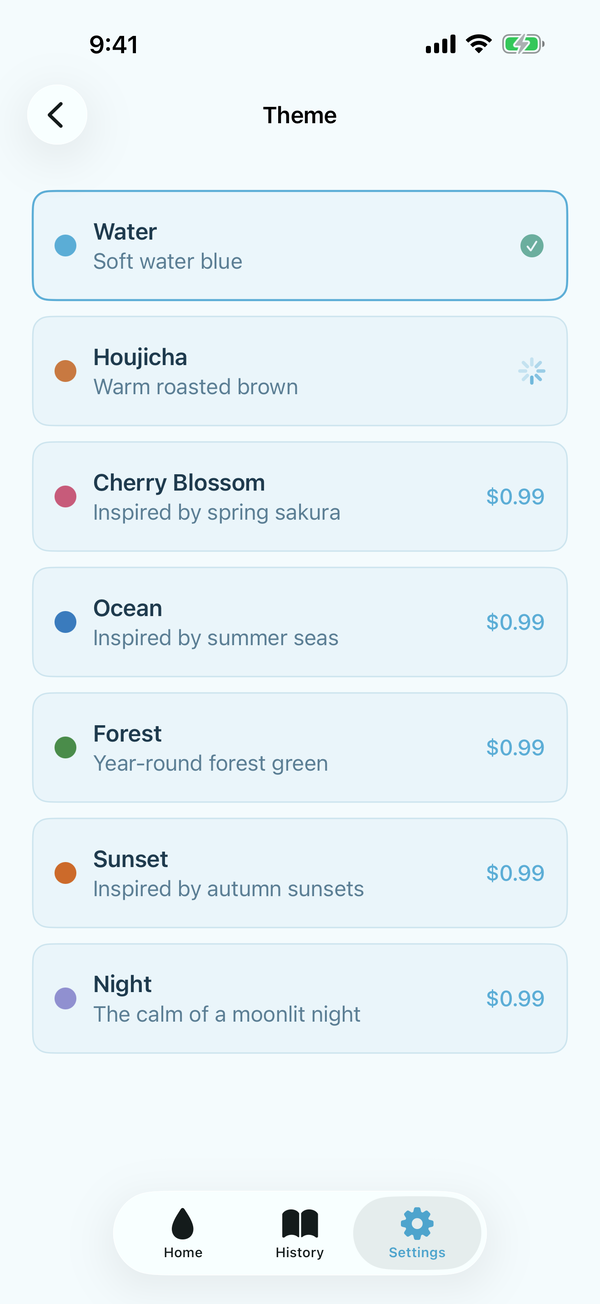Image resolution: width=600 pixels, height=1304 pixels.
Task: Open the Home tab
Action: (x=182, y=1232)
